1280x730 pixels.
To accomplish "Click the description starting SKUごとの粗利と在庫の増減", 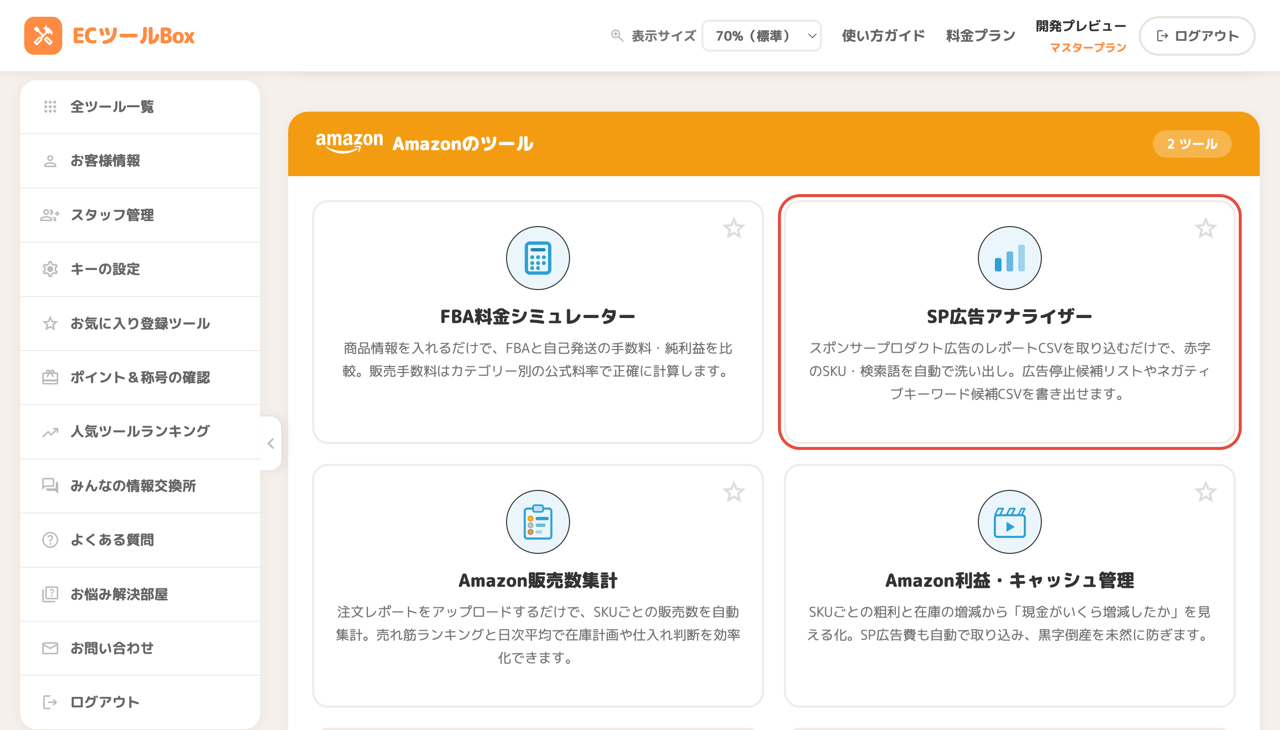I will [1010, 624].
